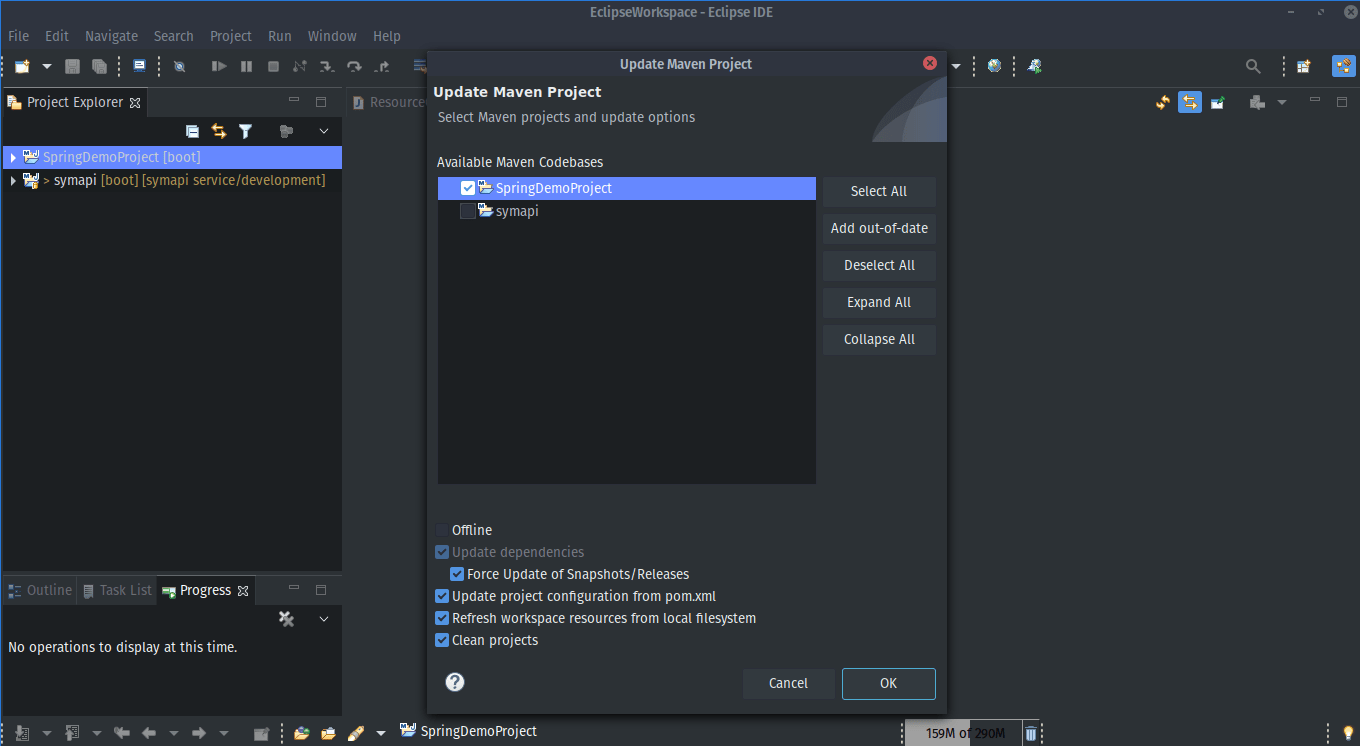Click the Resume icon in the toolbar
The image size is (1360, 746).
tap(219, 66)
